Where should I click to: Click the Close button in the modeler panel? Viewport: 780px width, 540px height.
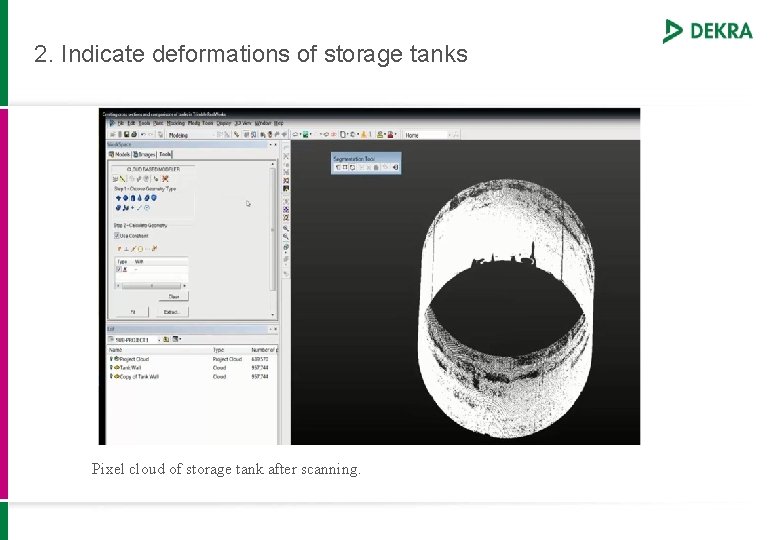[174, 296]
